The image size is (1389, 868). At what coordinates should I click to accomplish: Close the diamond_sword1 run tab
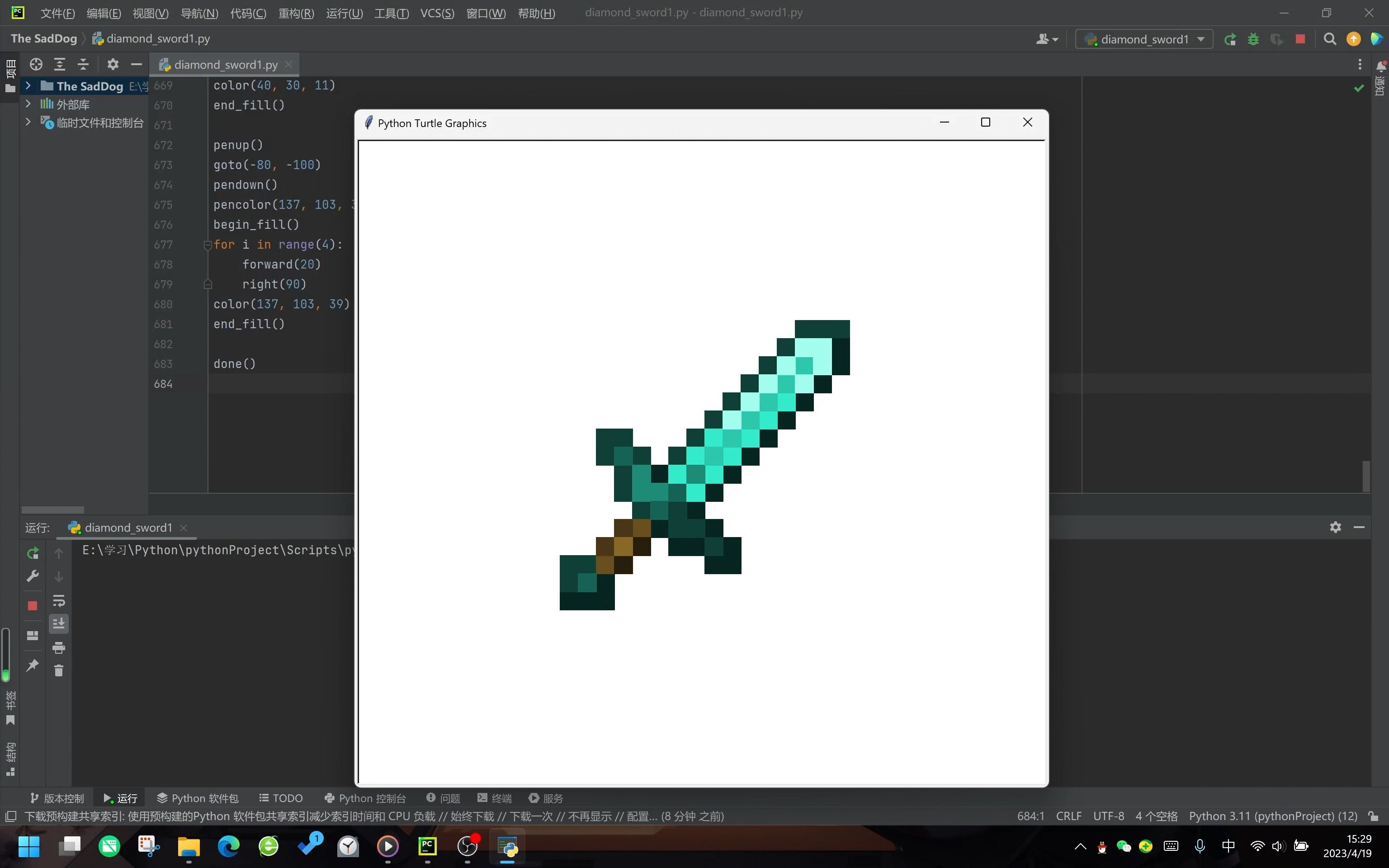click(184, 528)
